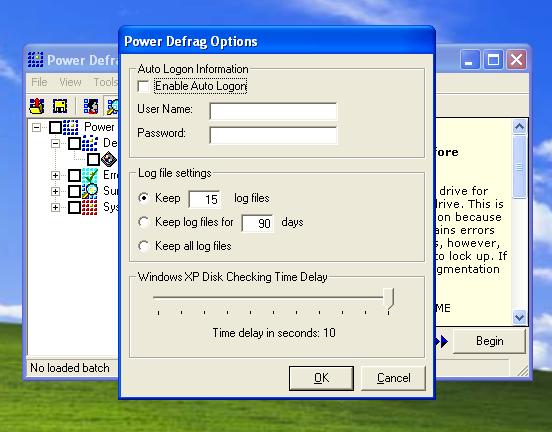This screenshot has width=552, height=432.
Task: Click the log files count field showing 15
Action: [x=205, y=199]
